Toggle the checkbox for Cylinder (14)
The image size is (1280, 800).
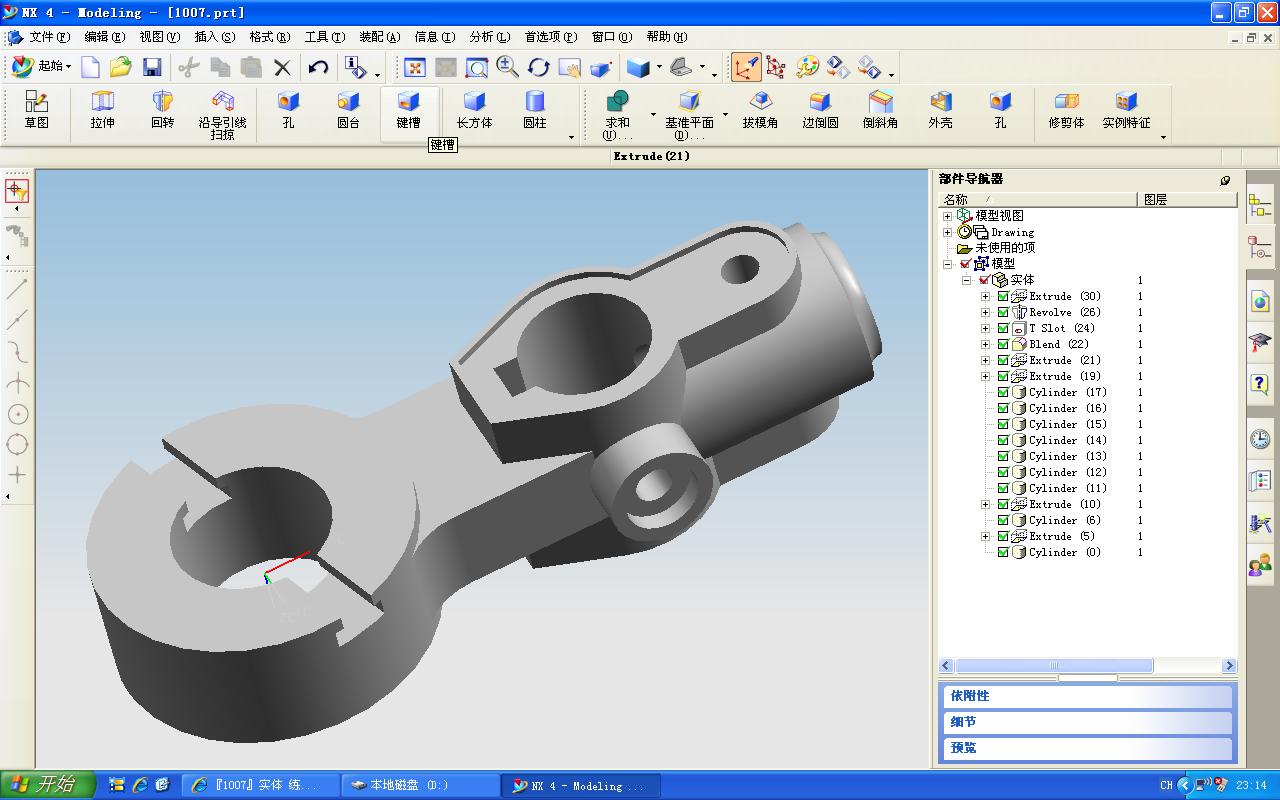pos(1003,440)
